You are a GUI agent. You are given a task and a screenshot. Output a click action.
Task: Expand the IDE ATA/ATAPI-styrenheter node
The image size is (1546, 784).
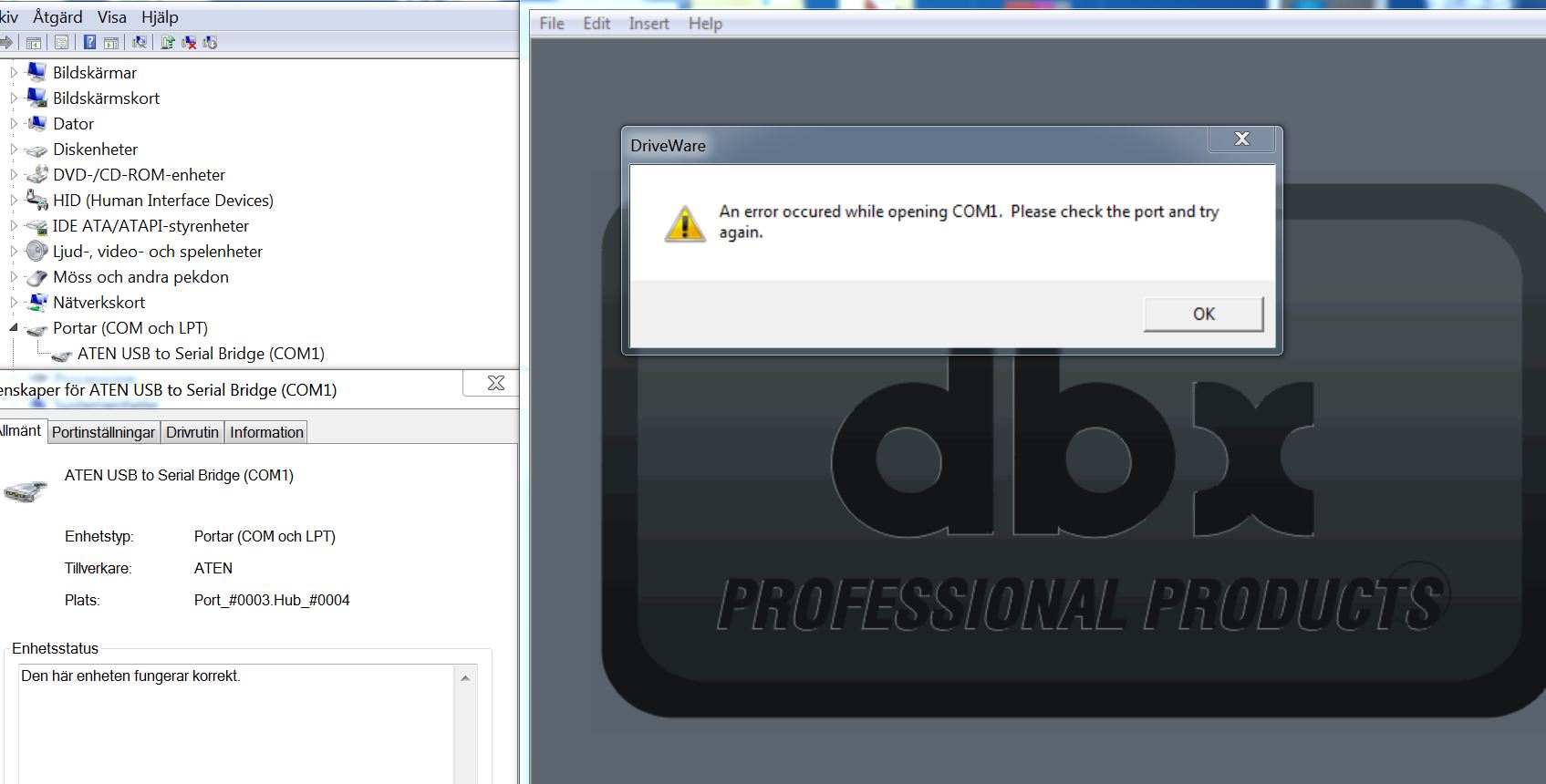(14, 225)
